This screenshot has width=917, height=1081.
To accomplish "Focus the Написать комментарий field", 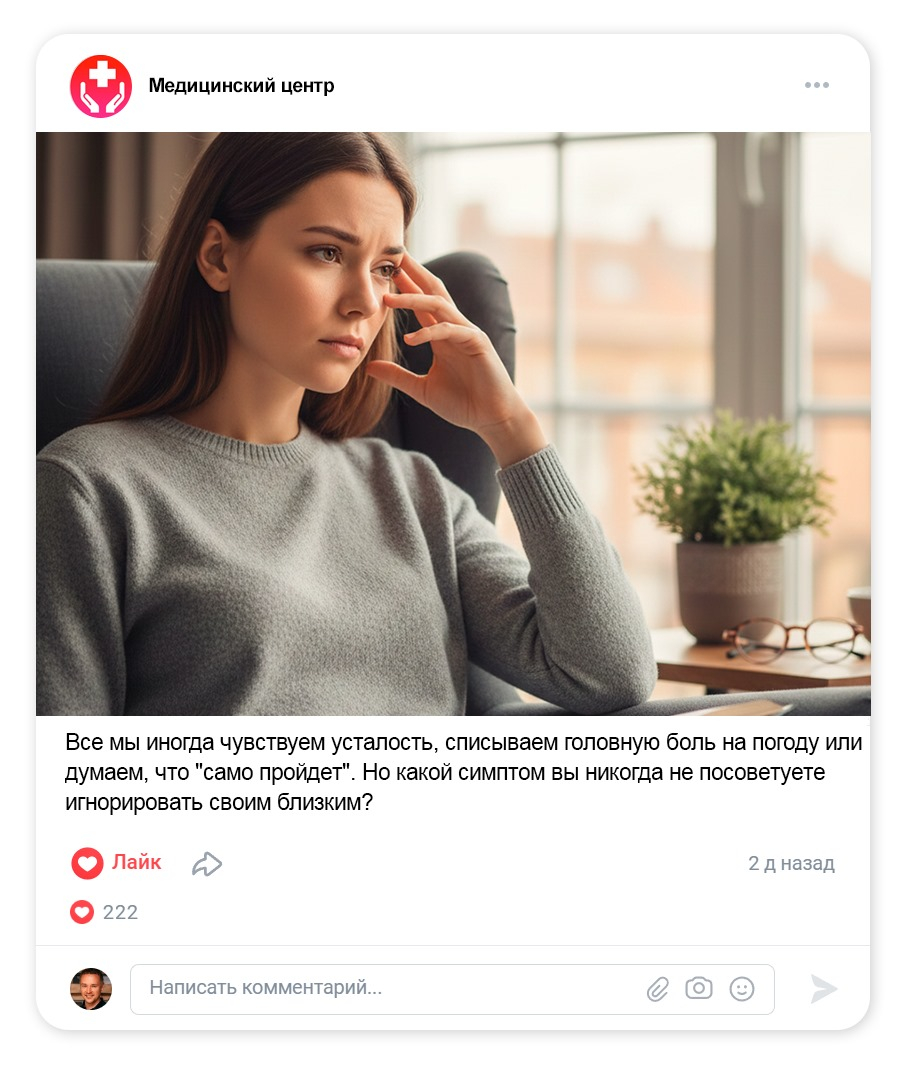I will [452, 989].
